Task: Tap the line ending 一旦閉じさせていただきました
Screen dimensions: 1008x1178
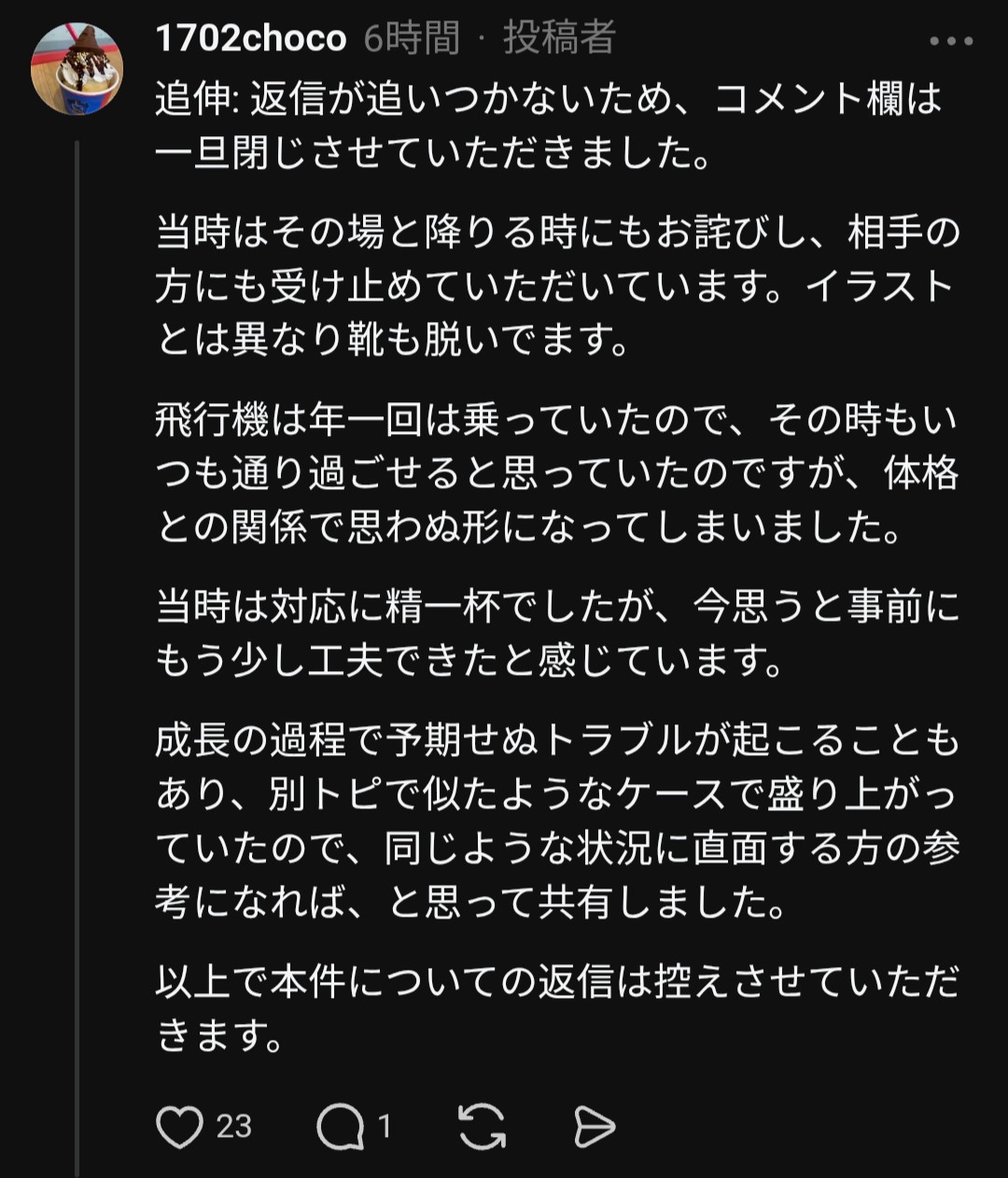Action: (434, 152)
